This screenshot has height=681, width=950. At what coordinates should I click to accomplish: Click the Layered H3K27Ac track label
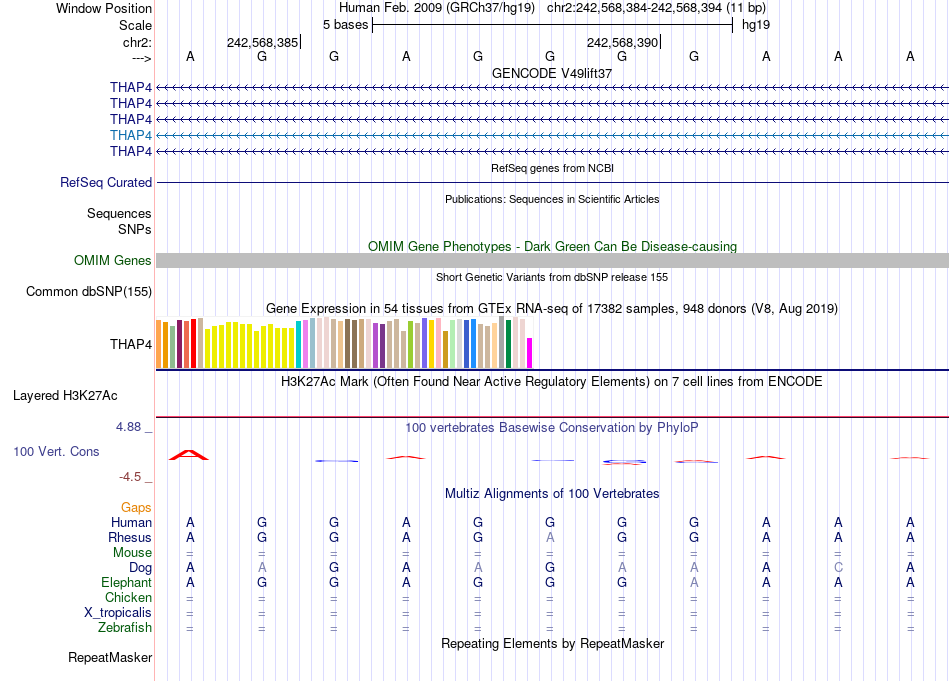(x=65, y=396)
